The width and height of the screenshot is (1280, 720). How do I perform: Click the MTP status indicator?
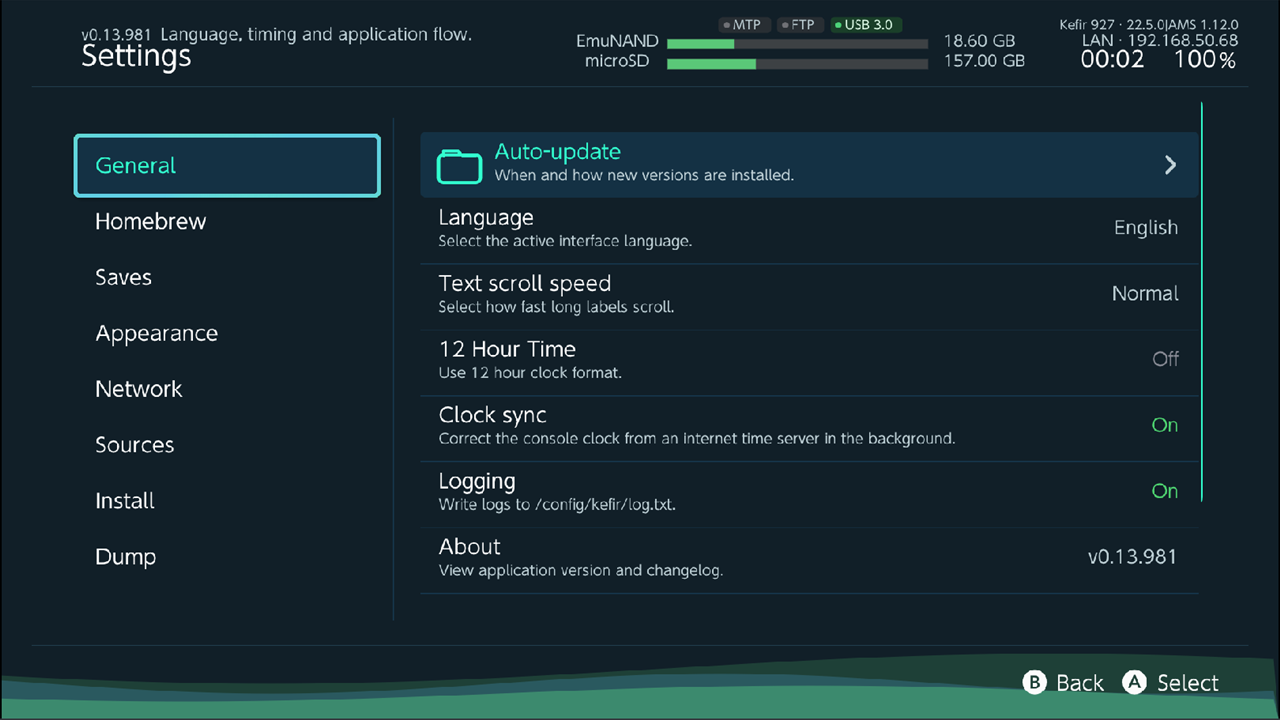[742, 25]
